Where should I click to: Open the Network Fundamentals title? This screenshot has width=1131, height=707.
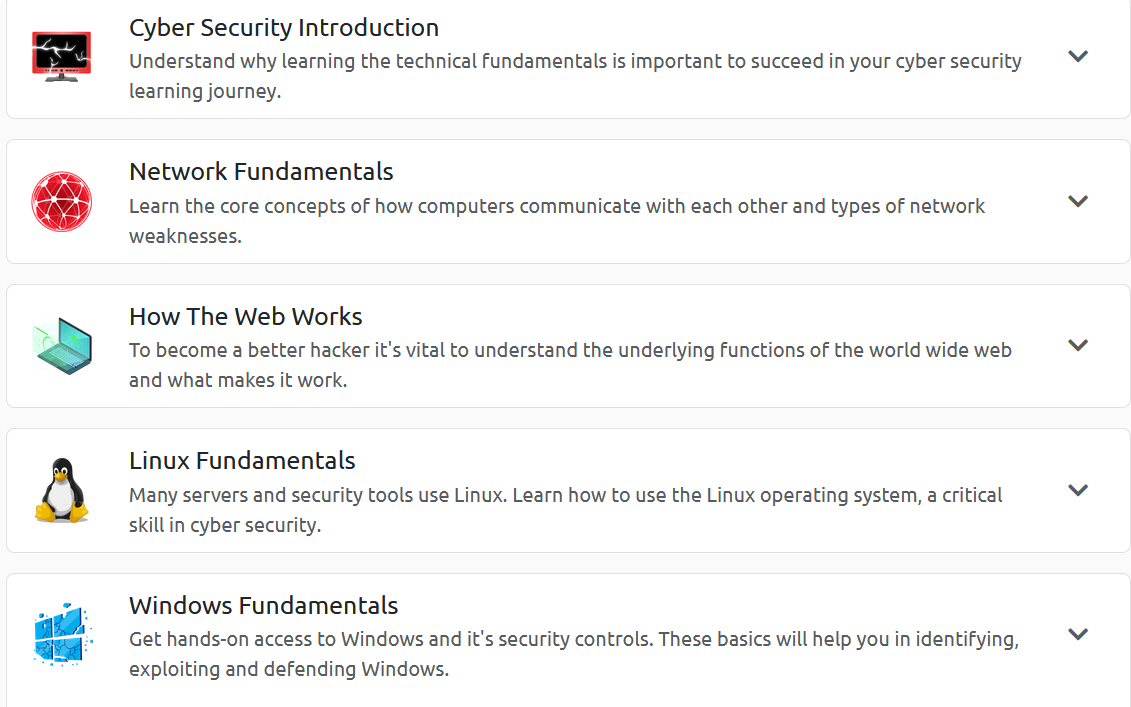point(261,172)
